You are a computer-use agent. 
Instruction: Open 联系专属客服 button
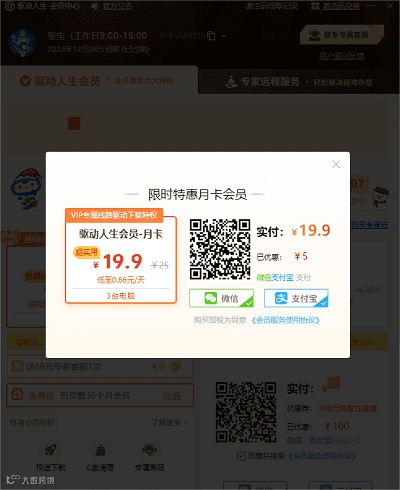[x=342, y=35]
